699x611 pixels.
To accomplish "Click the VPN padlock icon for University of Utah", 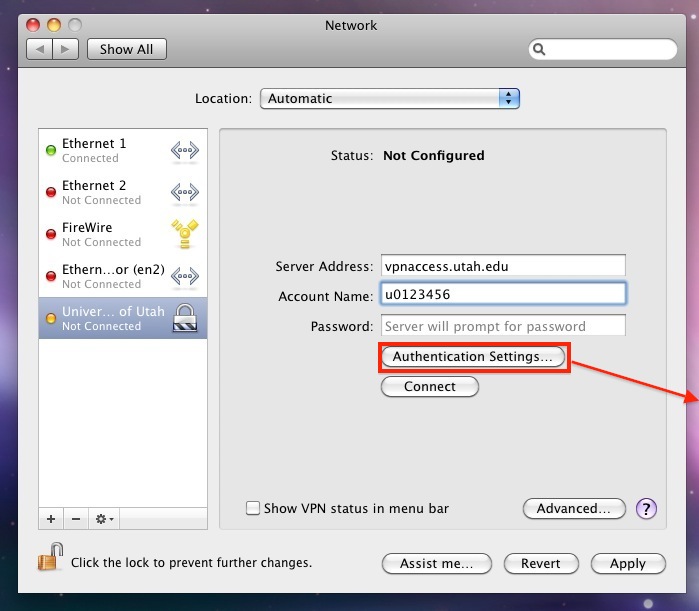I will 185,318.
